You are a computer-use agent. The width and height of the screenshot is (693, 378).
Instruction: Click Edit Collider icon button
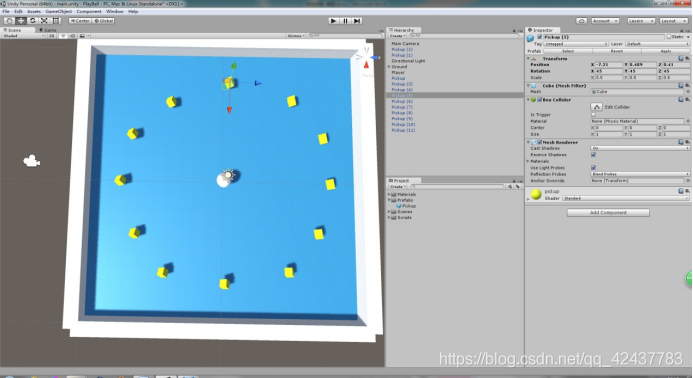(596, 107)
